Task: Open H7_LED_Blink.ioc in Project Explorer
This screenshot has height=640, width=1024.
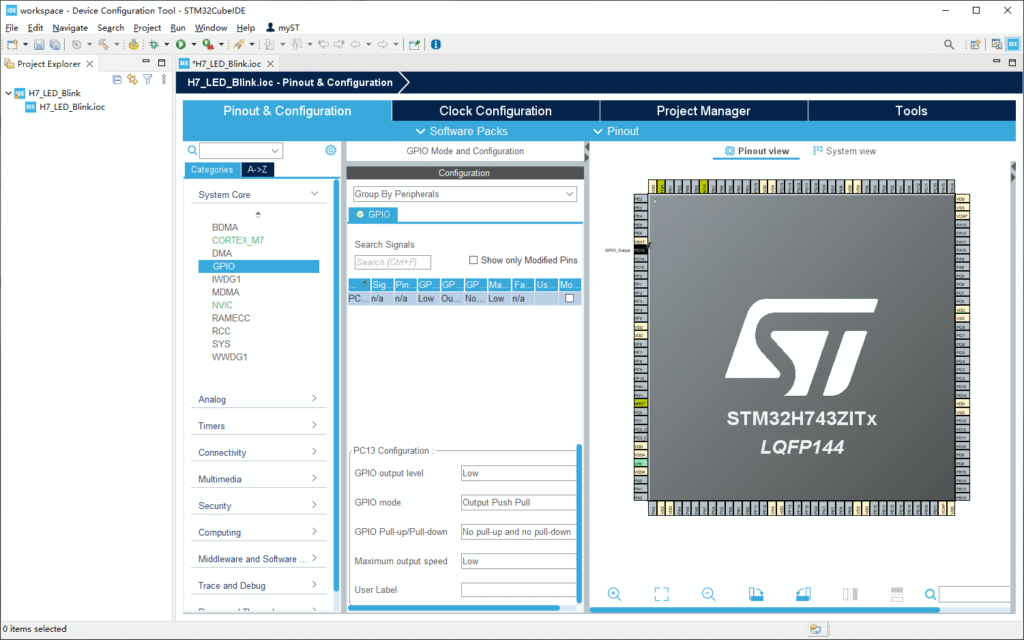Action: [x=65, y=106]
